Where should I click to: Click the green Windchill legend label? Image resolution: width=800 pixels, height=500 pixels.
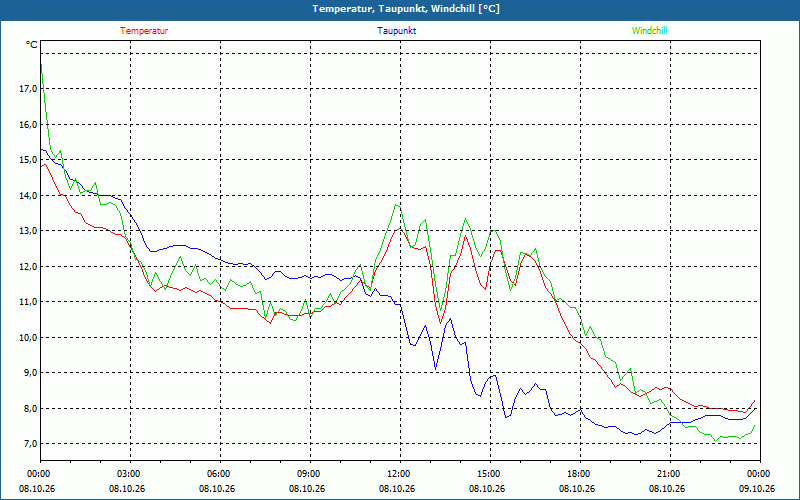649,31
